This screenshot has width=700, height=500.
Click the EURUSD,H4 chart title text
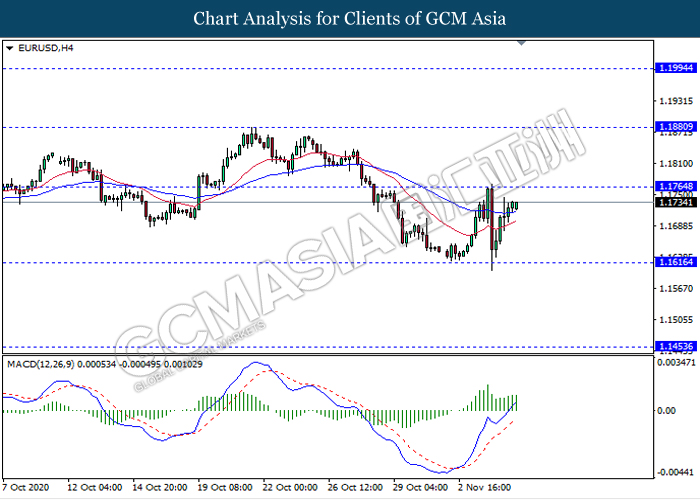46,48
